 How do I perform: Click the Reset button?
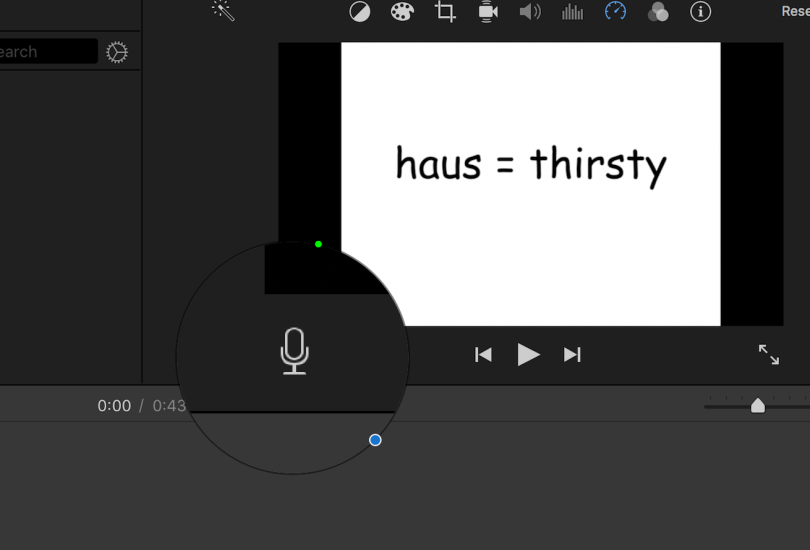pyautogui.click(x=796, y=12)
